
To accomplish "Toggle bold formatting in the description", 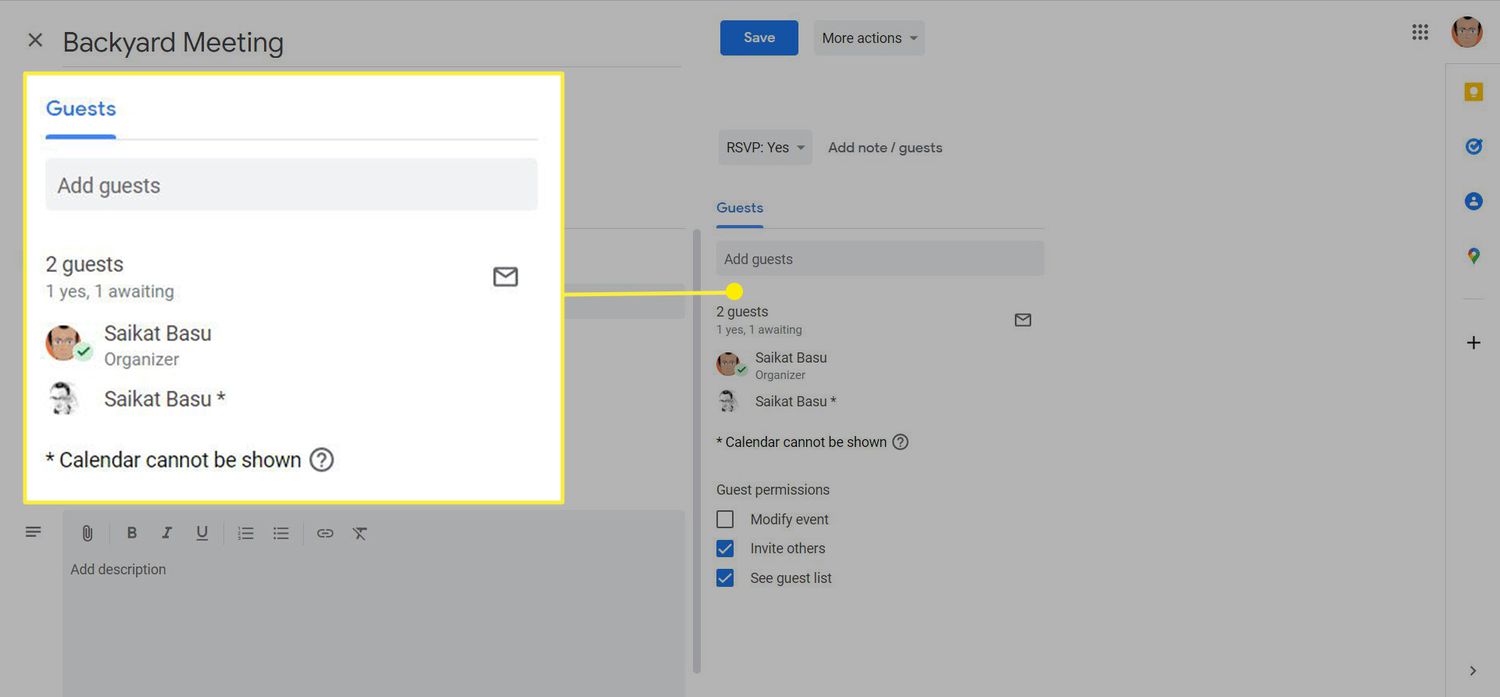I will click(x=131, y=533).
